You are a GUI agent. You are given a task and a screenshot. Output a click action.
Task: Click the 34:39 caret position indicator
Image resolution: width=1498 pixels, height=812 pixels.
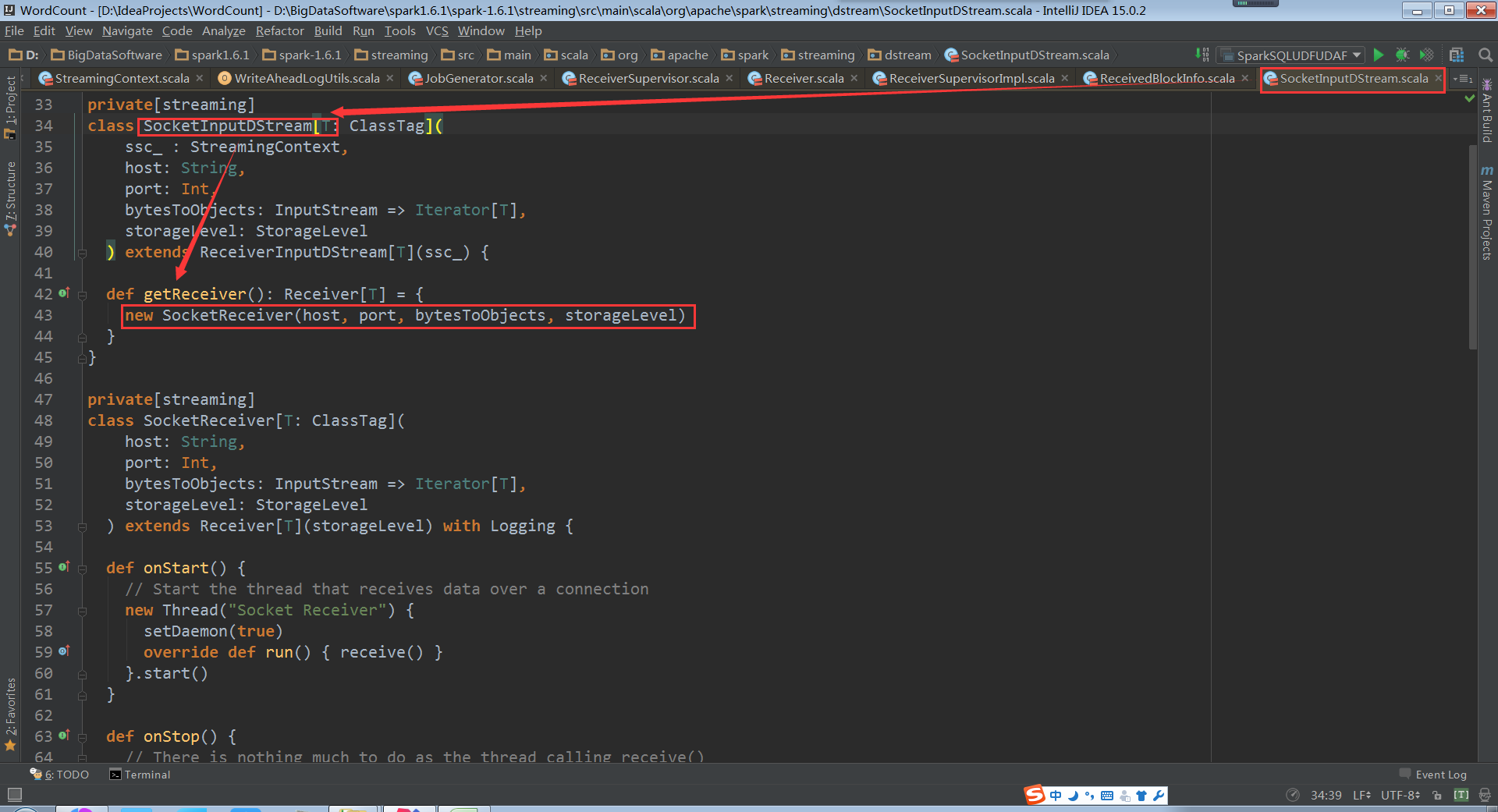[x=1326, y=796]
